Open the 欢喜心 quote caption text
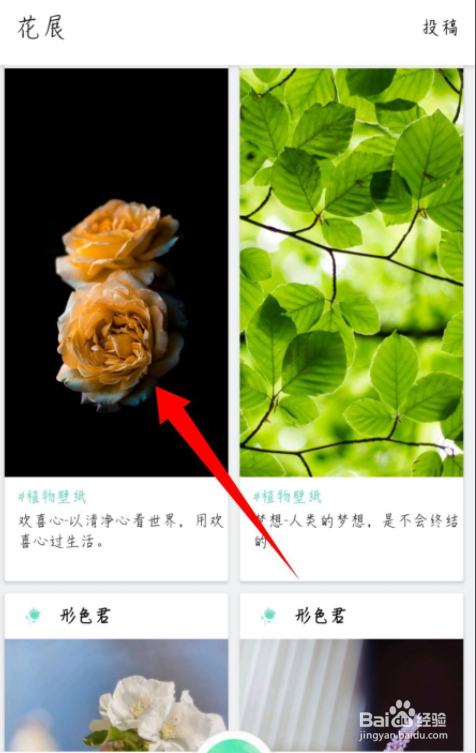Screen dimensions: 476x753 click(121, 531)
